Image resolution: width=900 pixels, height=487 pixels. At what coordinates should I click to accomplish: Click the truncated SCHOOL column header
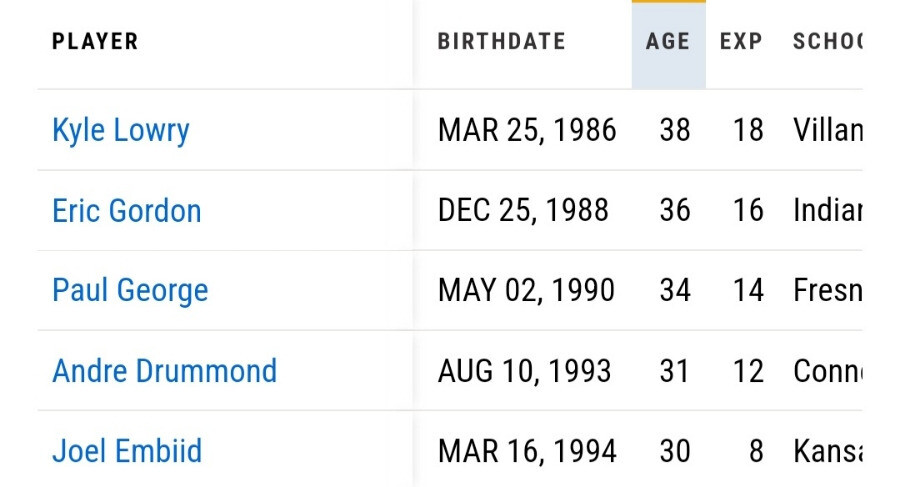[x=826, y=42]
